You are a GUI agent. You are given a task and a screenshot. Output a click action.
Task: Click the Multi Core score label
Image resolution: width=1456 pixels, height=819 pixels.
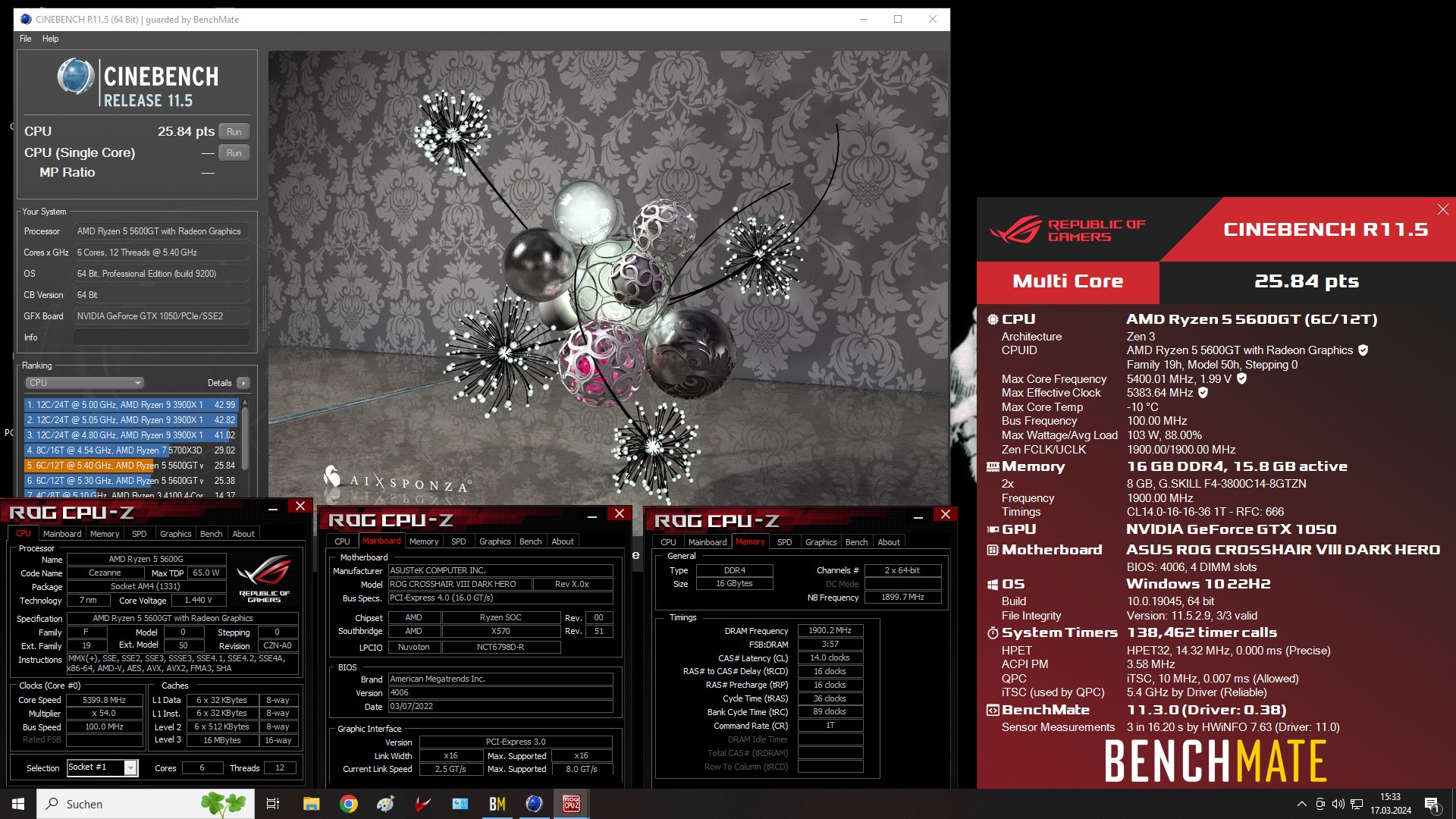tap(1068, 281)
